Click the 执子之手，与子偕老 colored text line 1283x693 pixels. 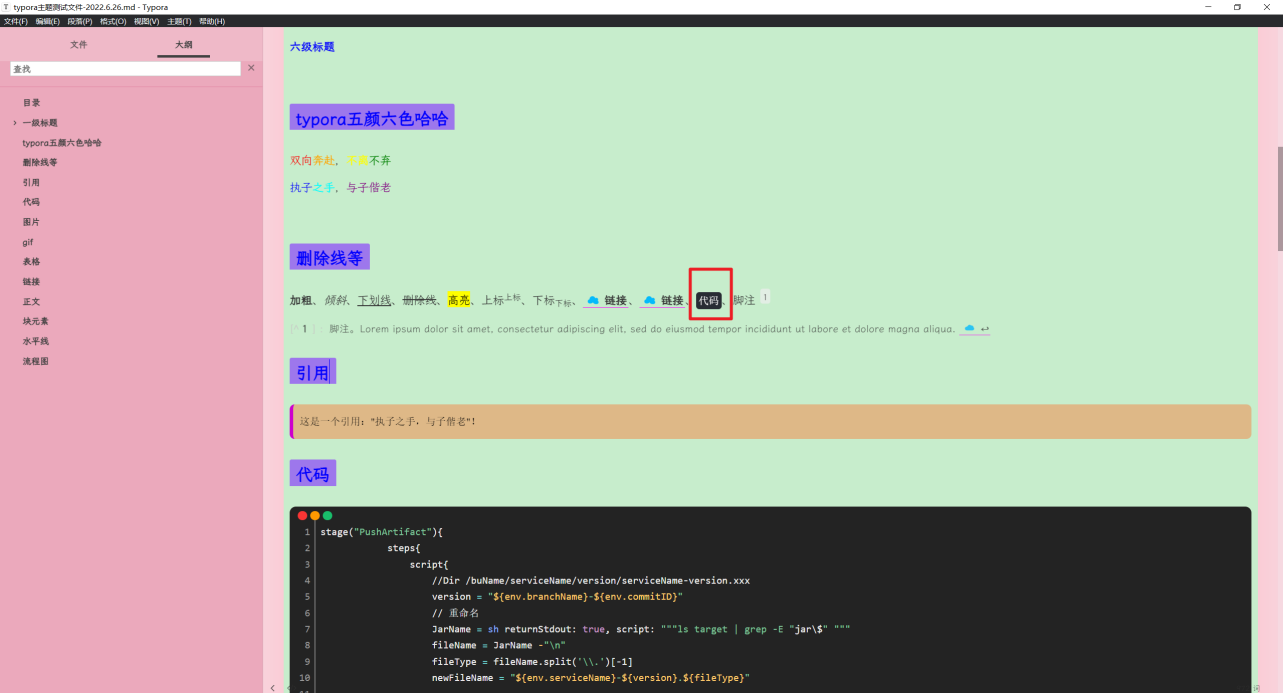[x=340, y=187]
